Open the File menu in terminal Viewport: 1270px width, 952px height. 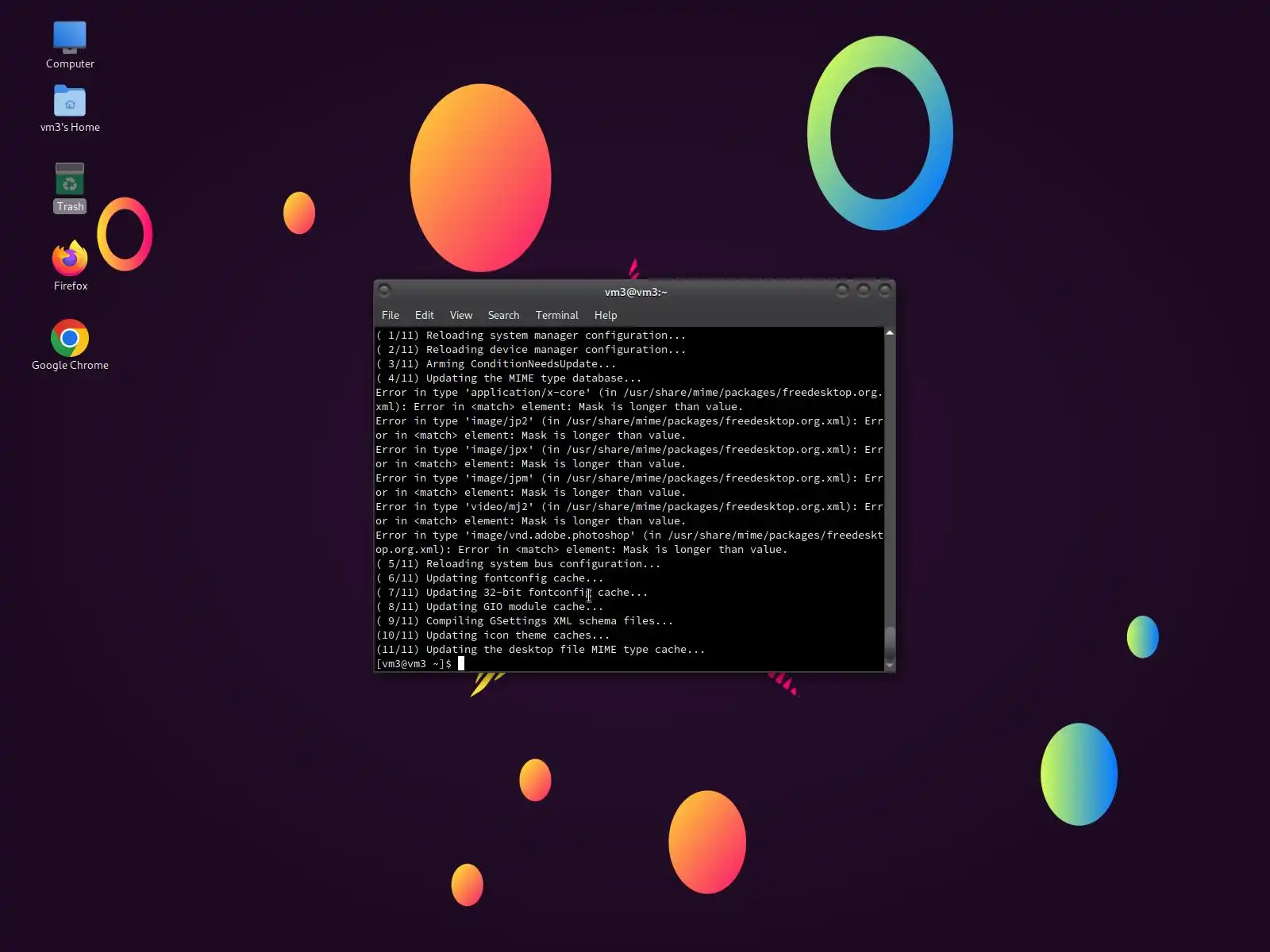pos(391,315)
